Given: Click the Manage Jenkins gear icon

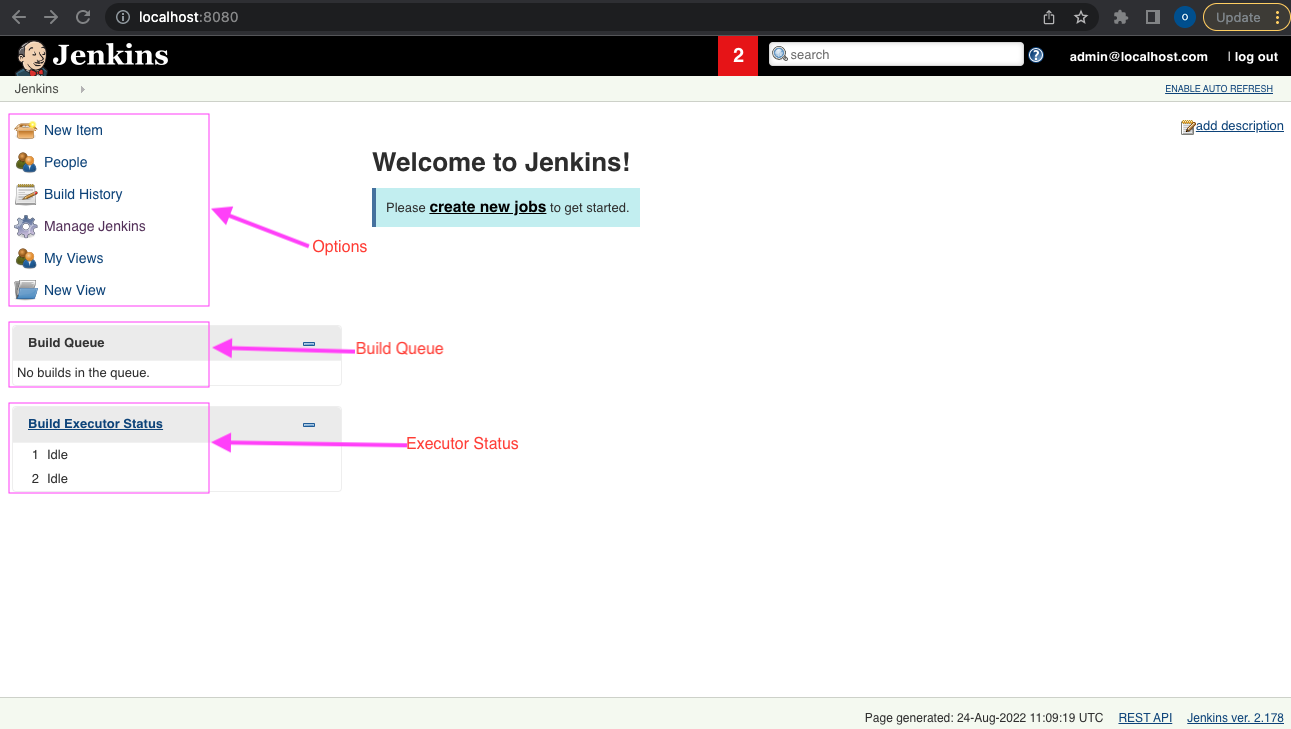Looking at the screenshot, I should (x=25, y=226).
